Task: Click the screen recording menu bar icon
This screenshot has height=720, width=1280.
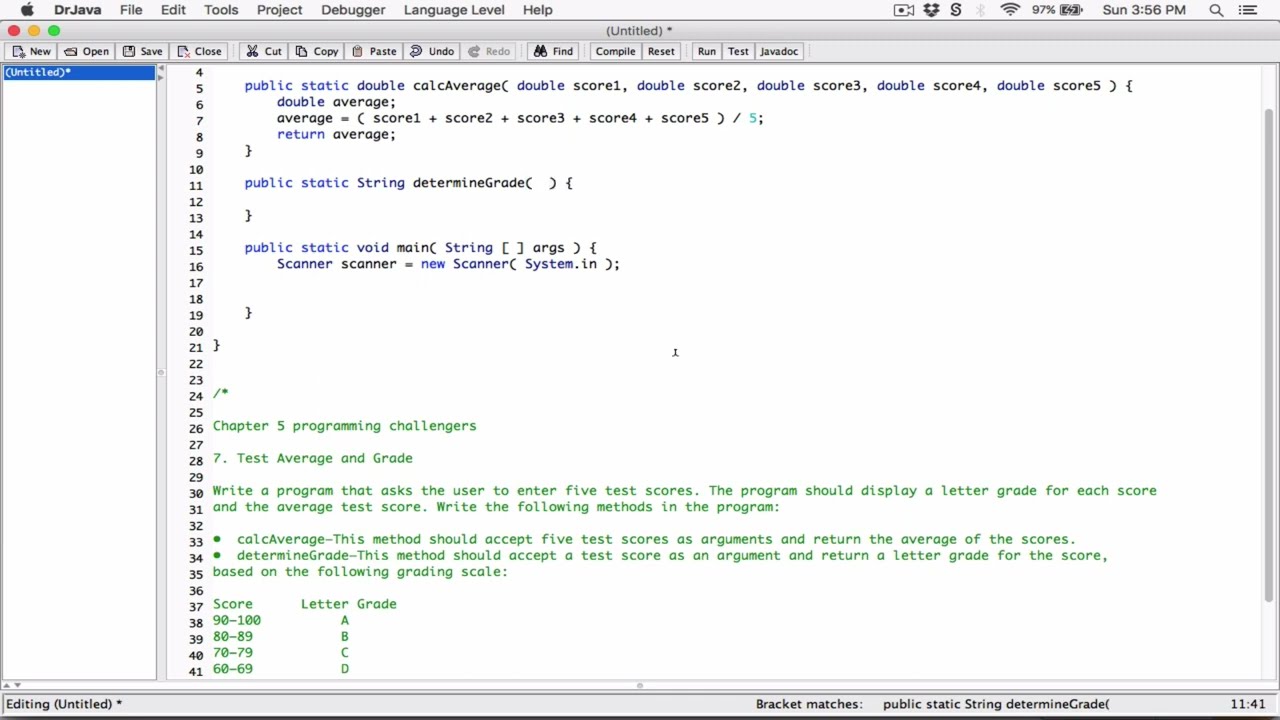Action: [x=904, y=10]
